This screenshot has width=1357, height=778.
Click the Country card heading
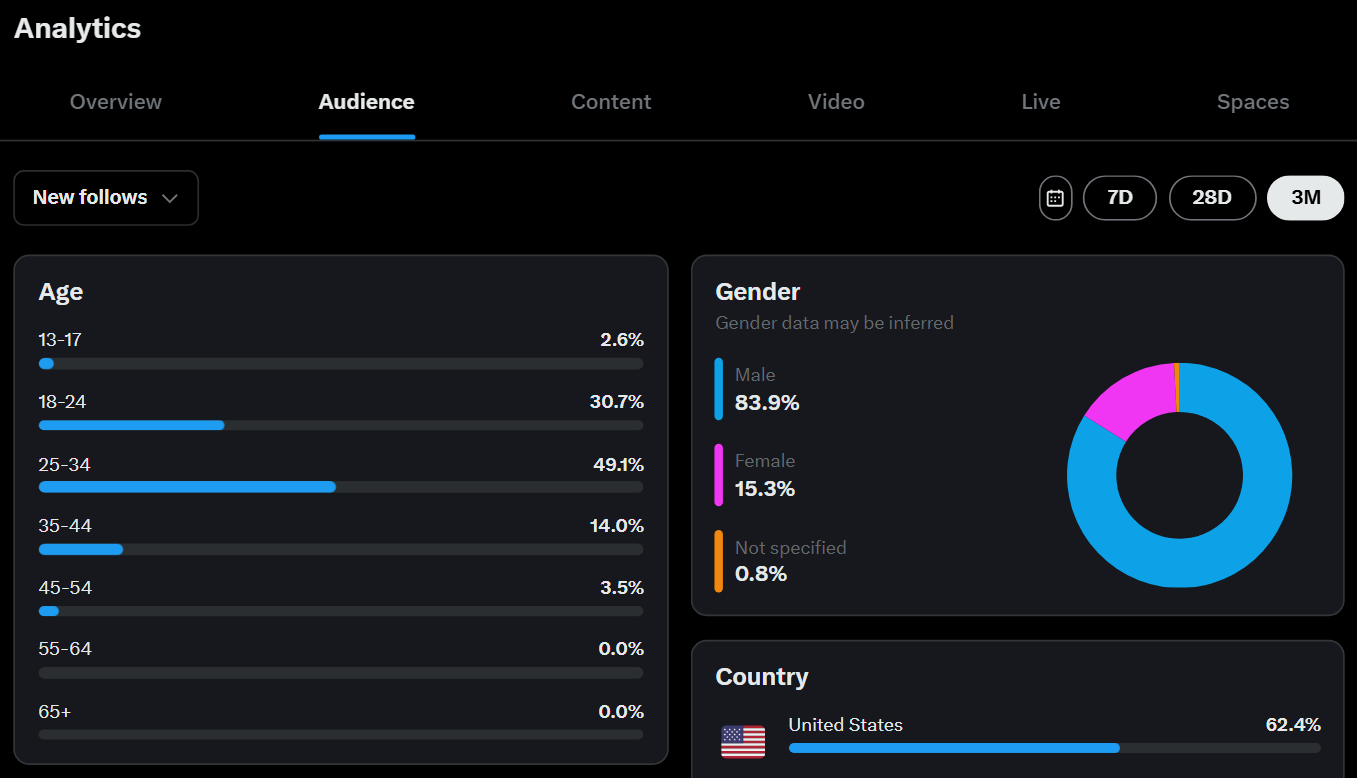pyautogui.click(x=762, y=677)
